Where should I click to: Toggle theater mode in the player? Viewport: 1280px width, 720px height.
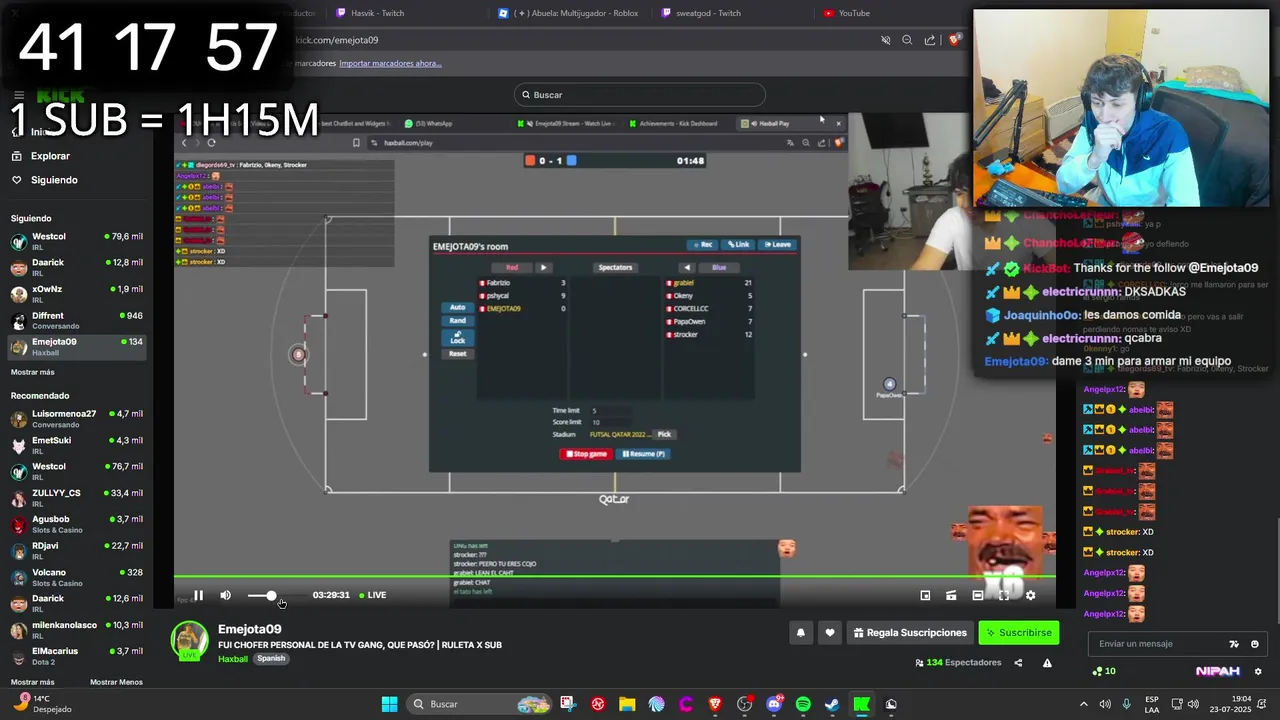click(978, 595)
